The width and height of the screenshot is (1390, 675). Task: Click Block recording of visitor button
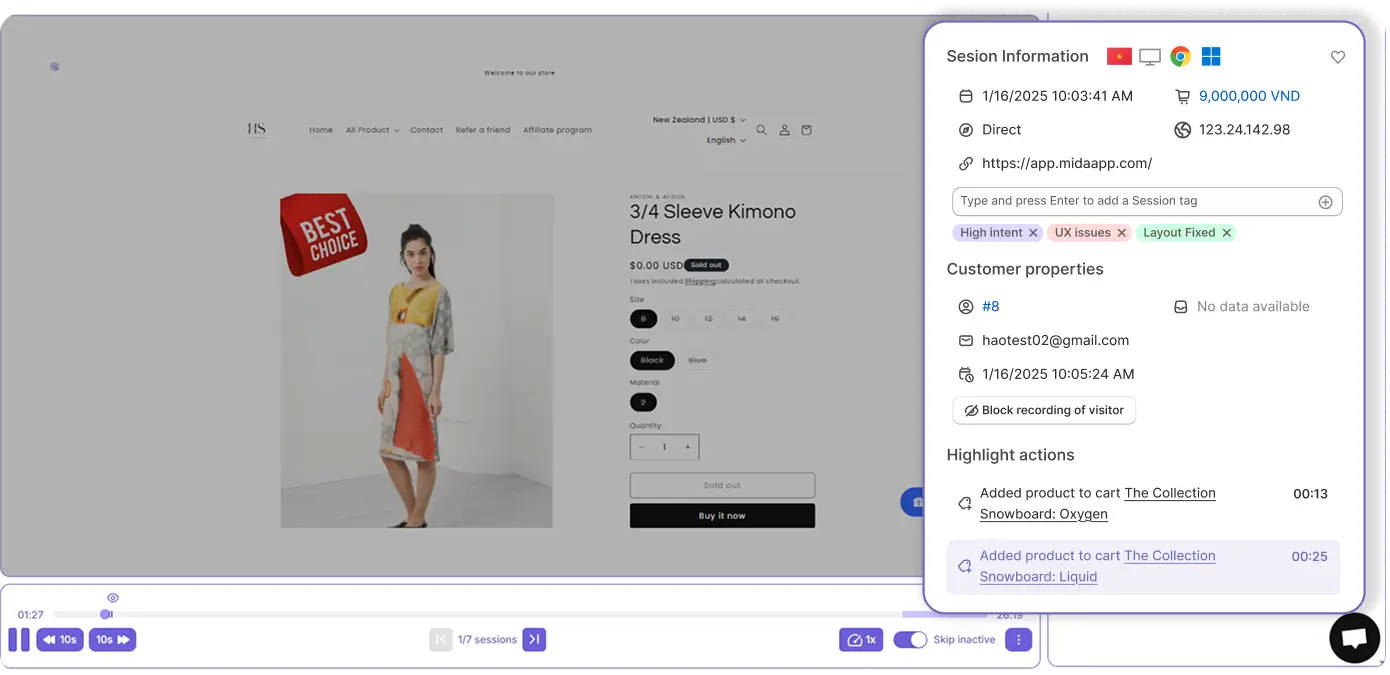point(1044,410)
